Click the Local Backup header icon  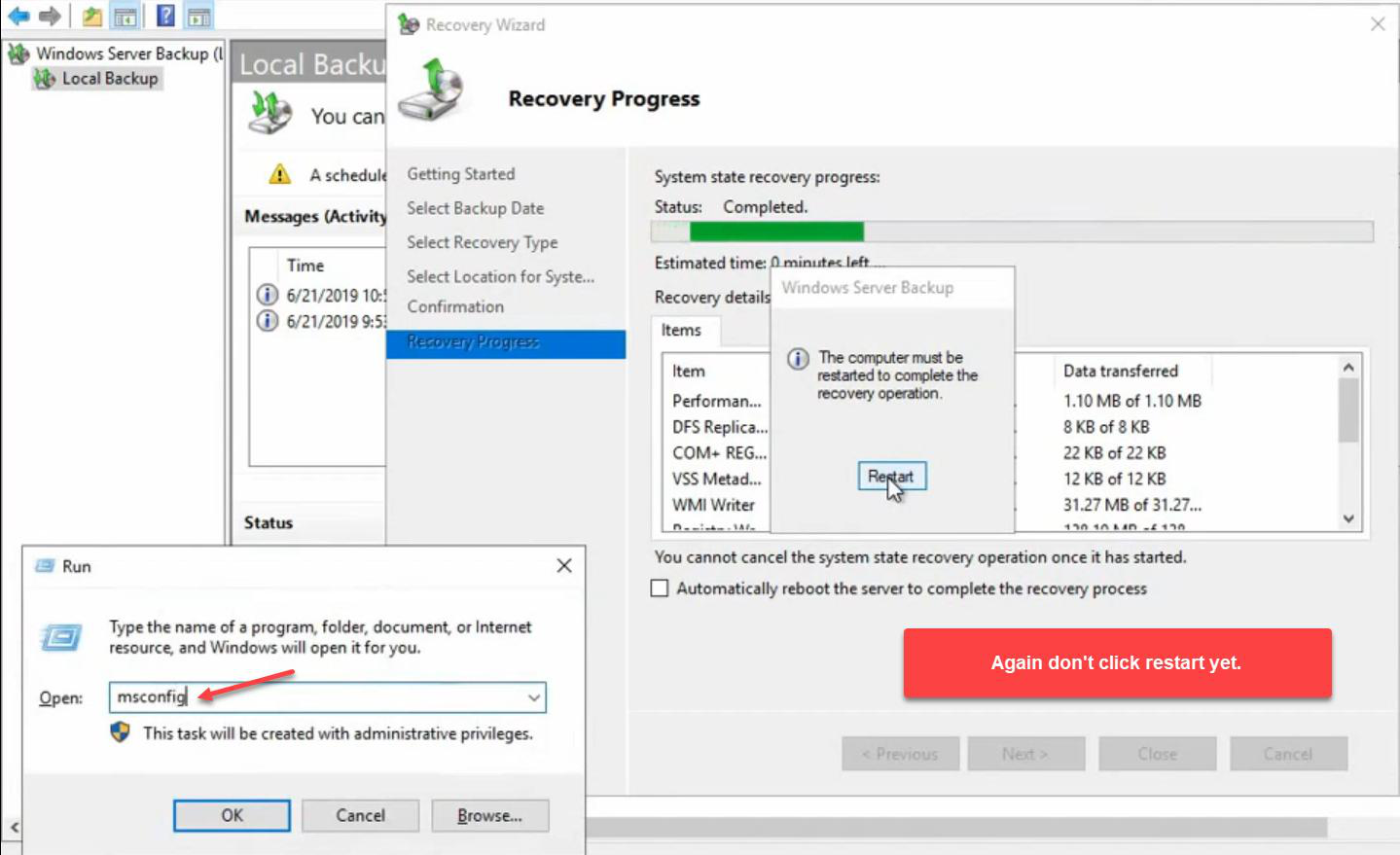click(x=270, y=113)
